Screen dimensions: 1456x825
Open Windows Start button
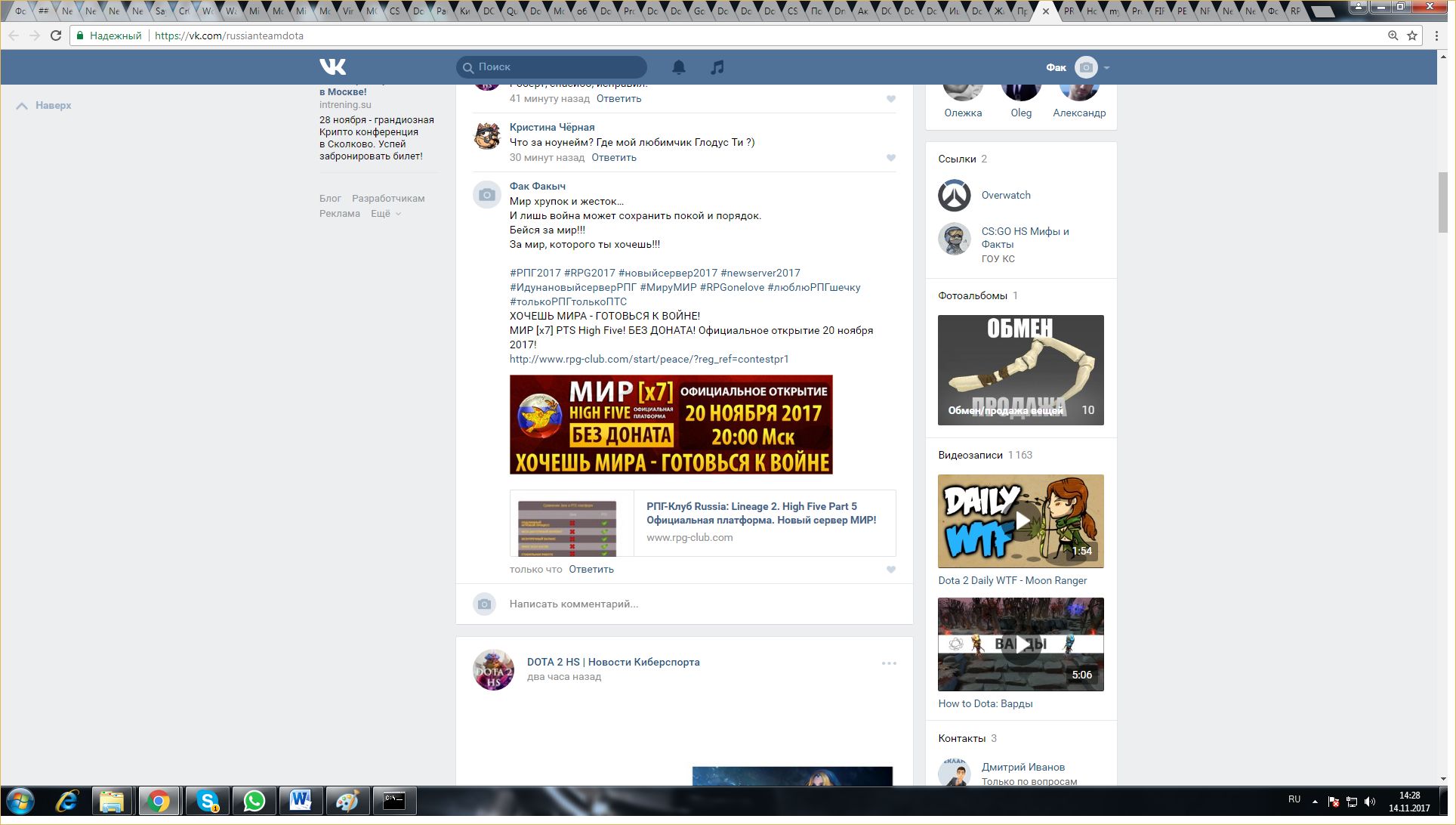pos(20,801)
